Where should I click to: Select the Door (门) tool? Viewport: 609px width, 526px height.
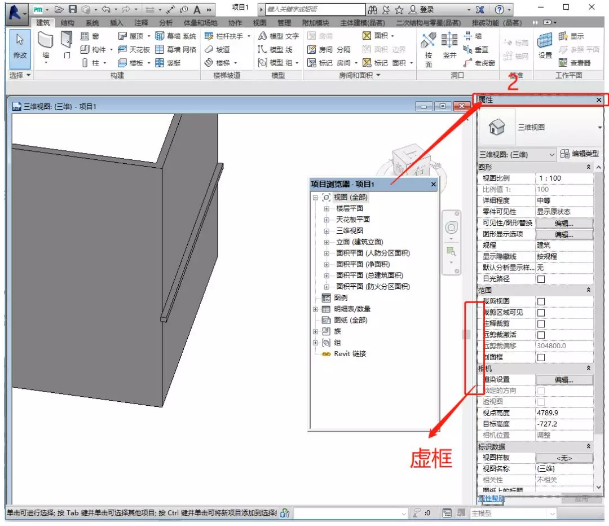tap(67, 46)
